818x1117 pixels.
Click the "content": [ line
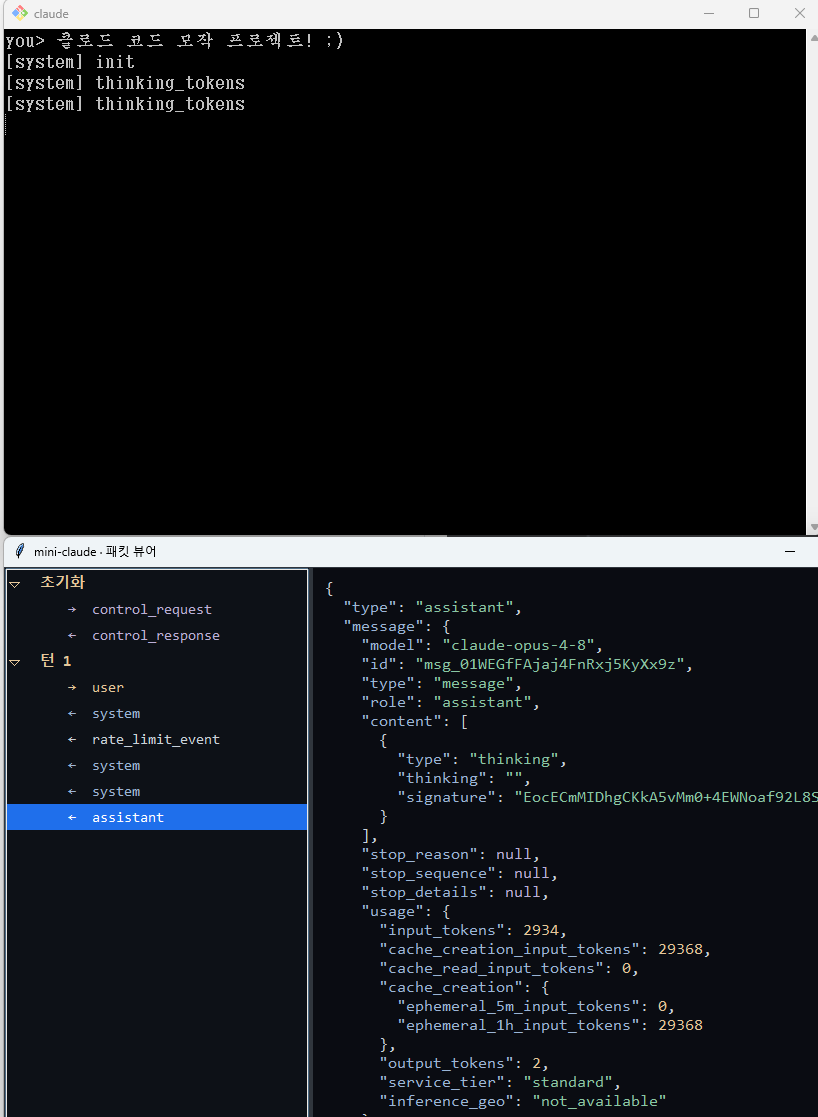415,722
